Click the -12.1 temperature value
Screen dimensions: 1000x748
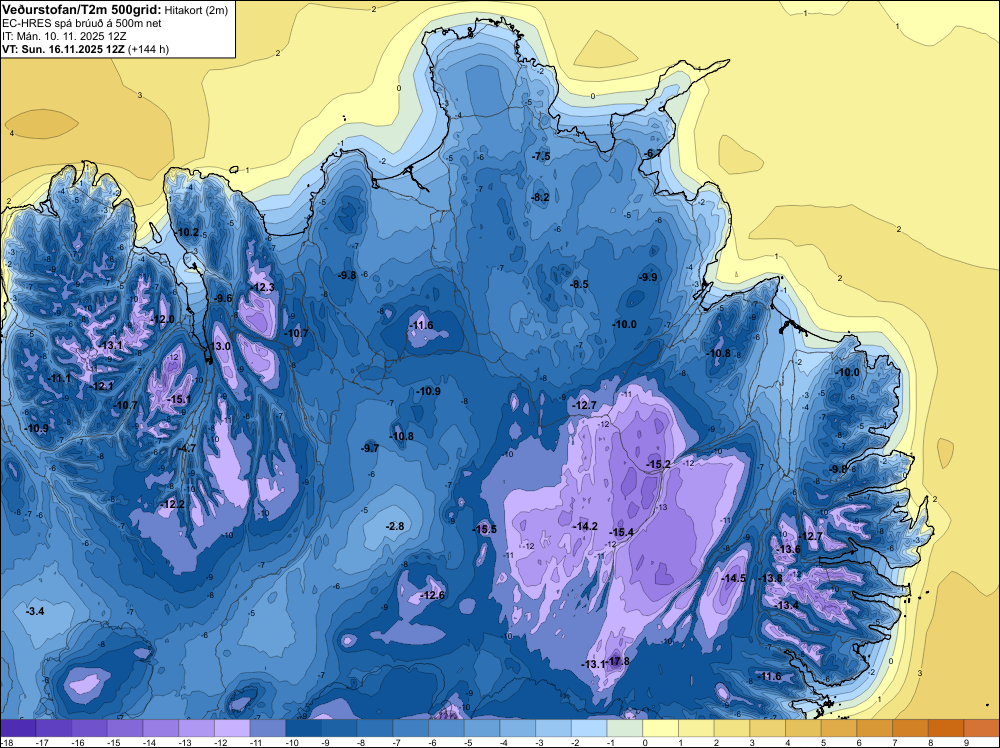(x=101, y=386)
